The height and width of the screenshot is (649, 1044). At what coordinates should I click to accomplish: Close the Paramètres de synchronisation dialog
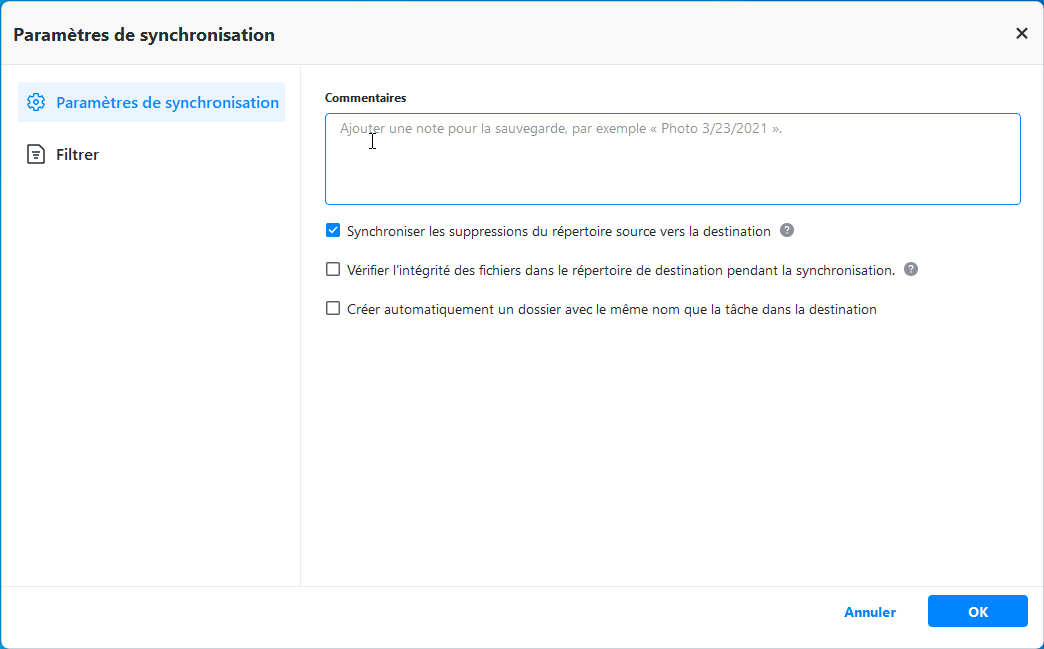[x=1021, y=33]
